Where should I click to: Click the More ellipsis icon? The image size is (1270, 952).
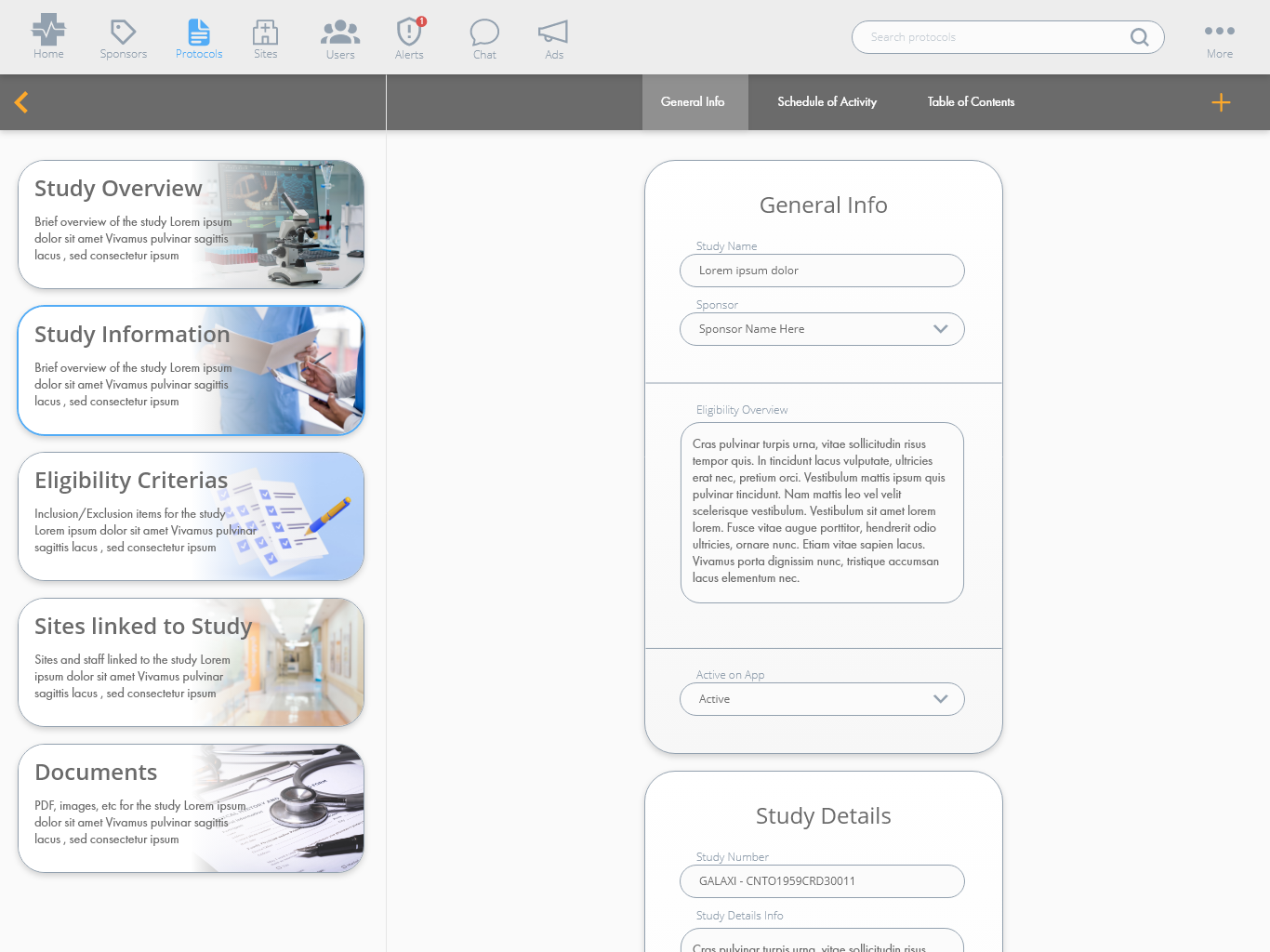click(1219, 32)
